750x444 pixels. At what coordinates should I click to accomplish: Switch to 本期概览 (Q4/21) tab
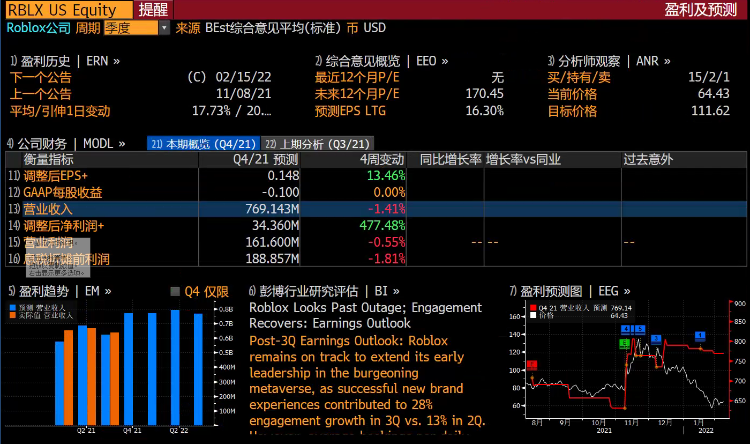203,144
